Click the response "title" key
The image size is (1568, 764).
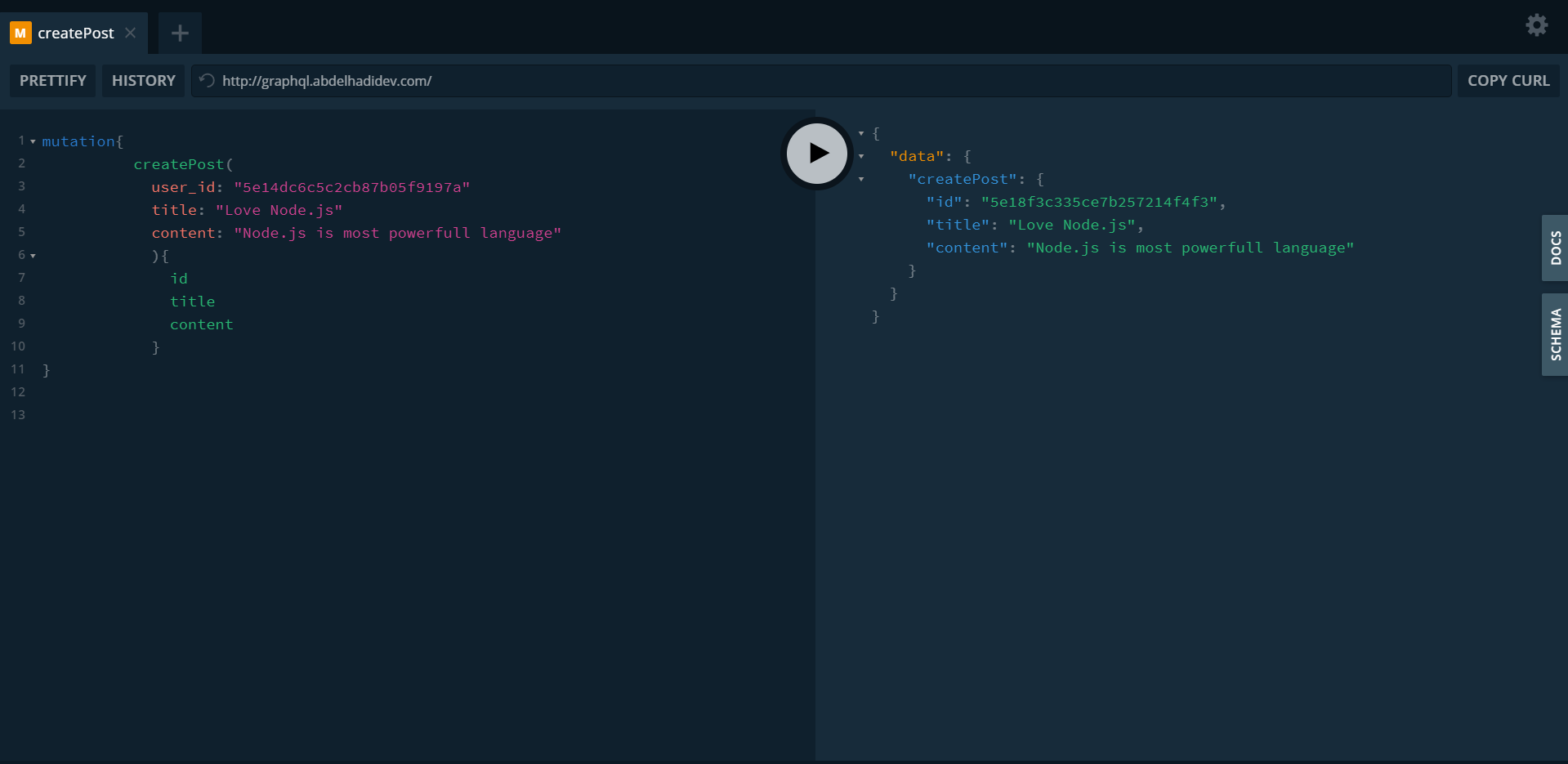(x=958, y=225)
